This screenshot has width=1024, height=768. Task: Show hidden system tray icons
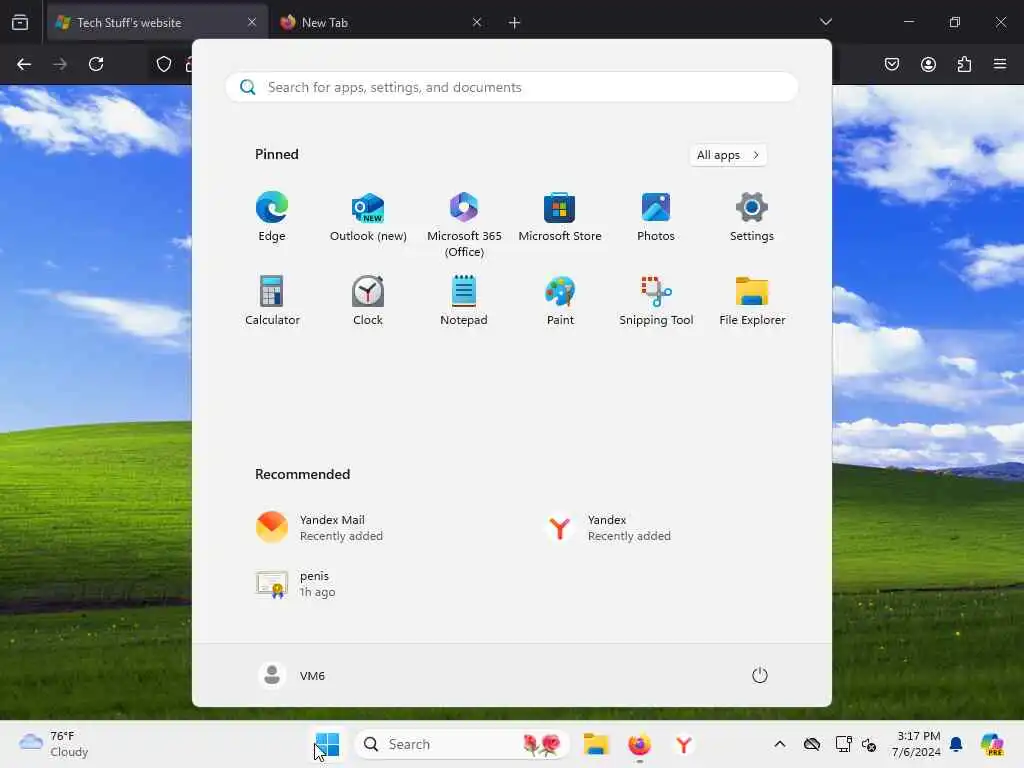780,744
